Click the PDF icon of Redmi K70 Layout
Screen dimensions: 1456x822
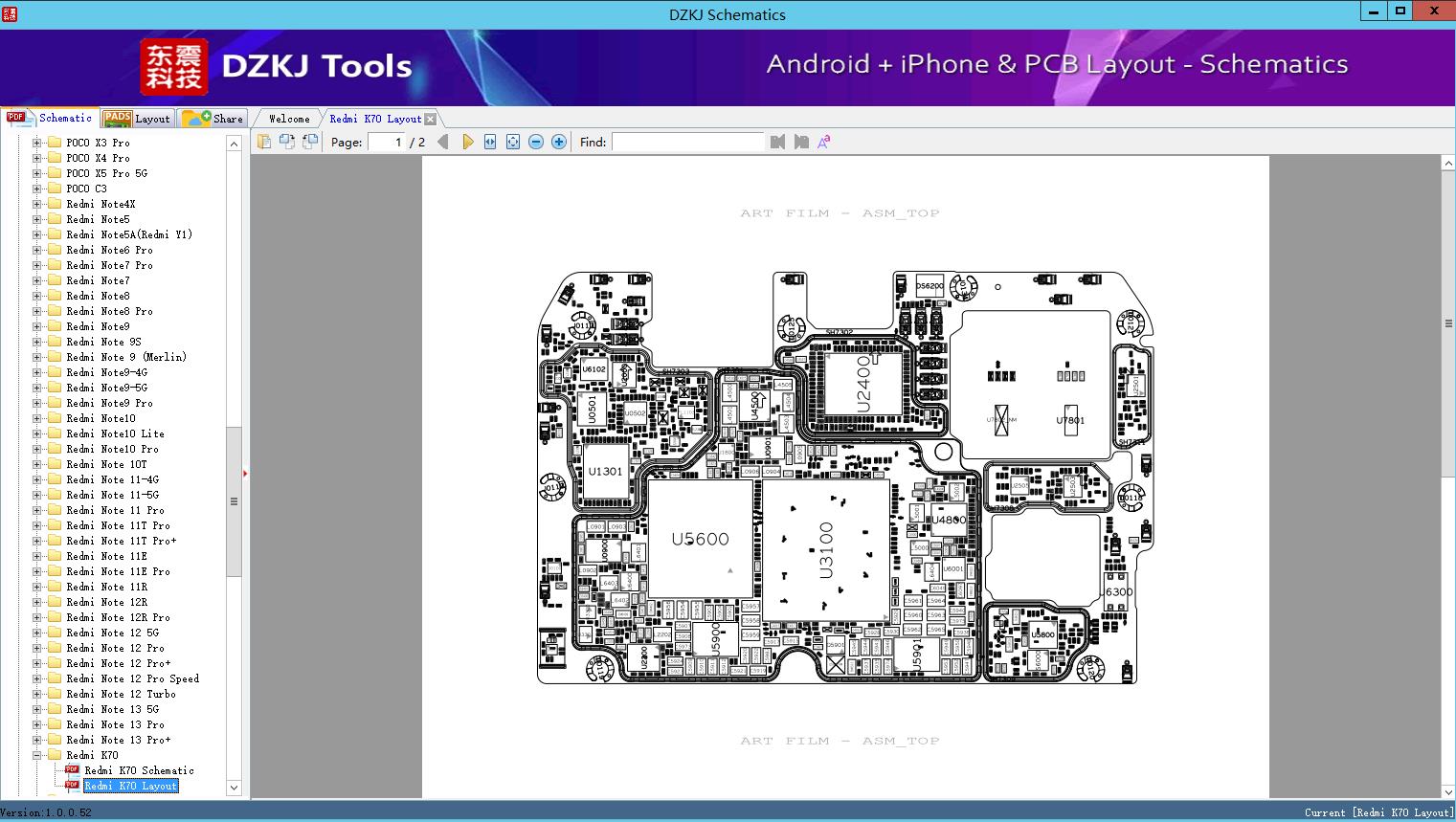point(72,785)
